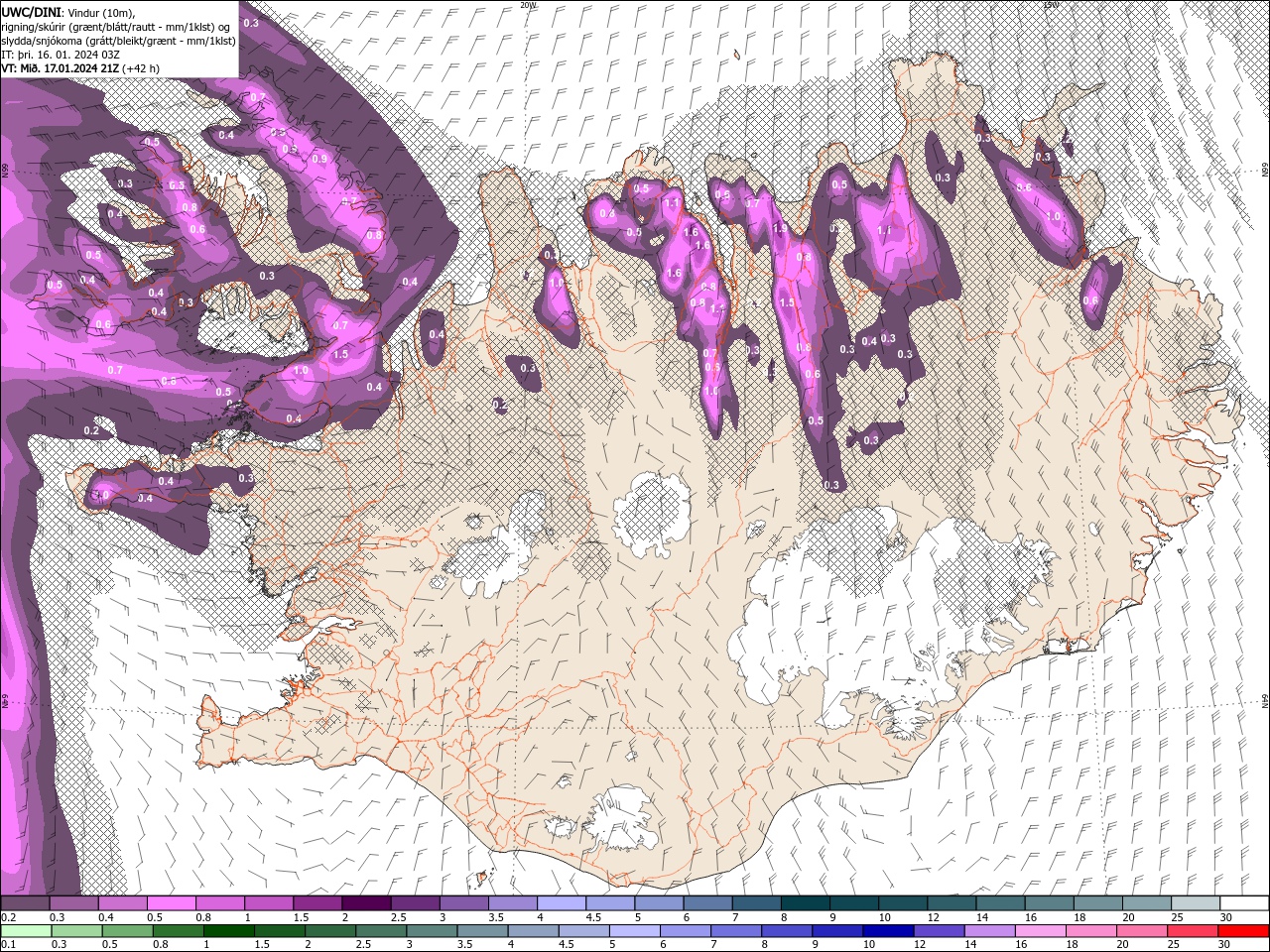Select the mauve 0.3–0.4 snow scale swatch
Image resolution: width=1270 pixels, height=952 pixels.
[x=72, y=903]
